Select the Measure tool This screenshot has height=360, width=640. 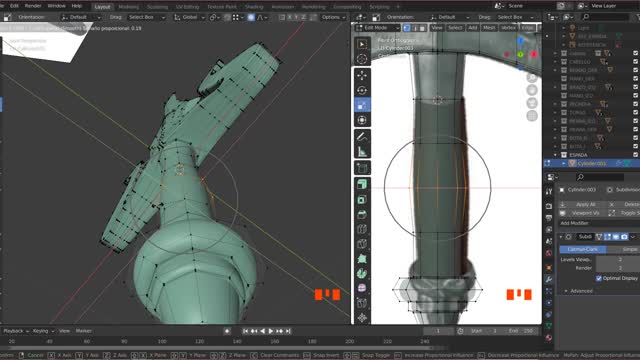(362, 151)
